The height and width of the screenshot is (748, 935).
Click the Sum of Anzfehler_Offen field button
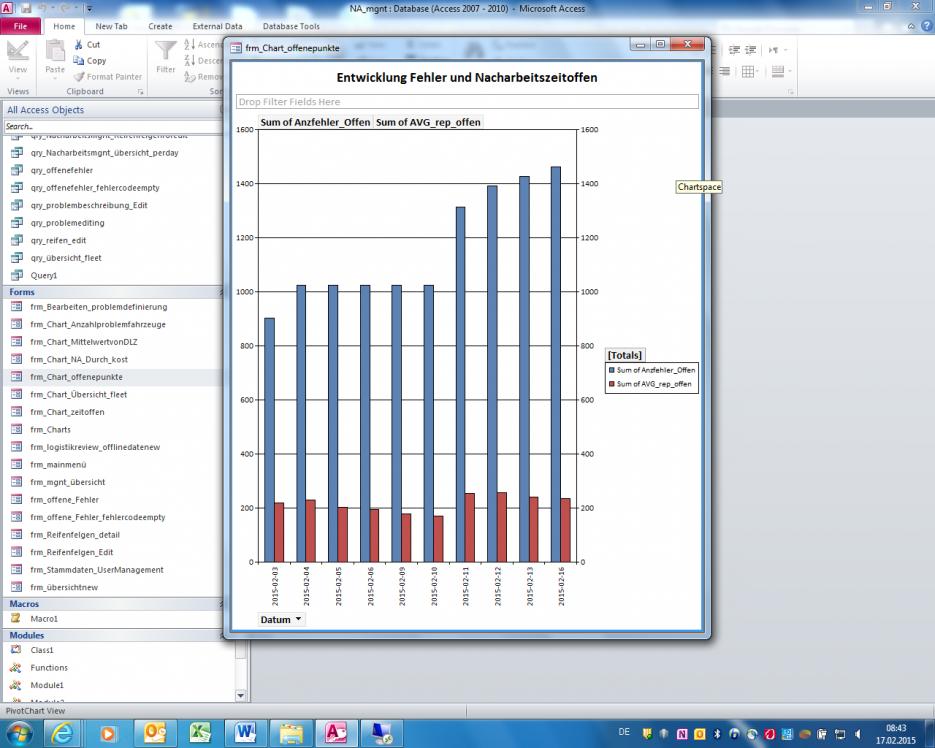[315, 122]
